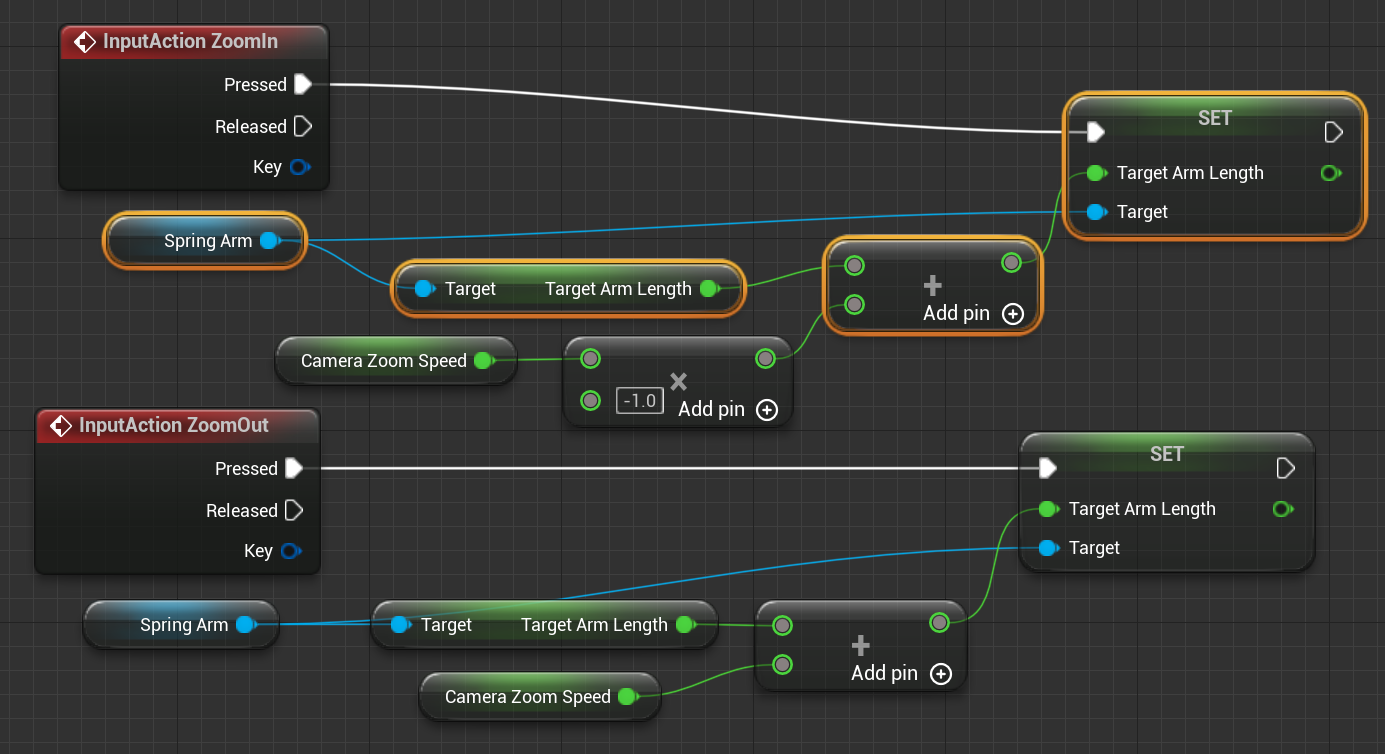
Task: Select the highlighted SET node by its title
Action: [x=1214, y=118]
